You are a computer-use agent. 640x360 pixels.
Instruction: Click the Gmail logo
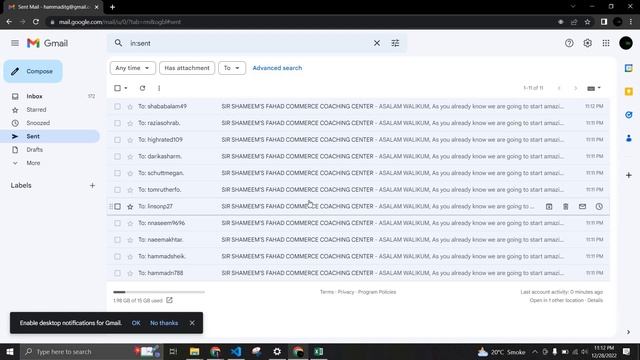click(47, 43)
